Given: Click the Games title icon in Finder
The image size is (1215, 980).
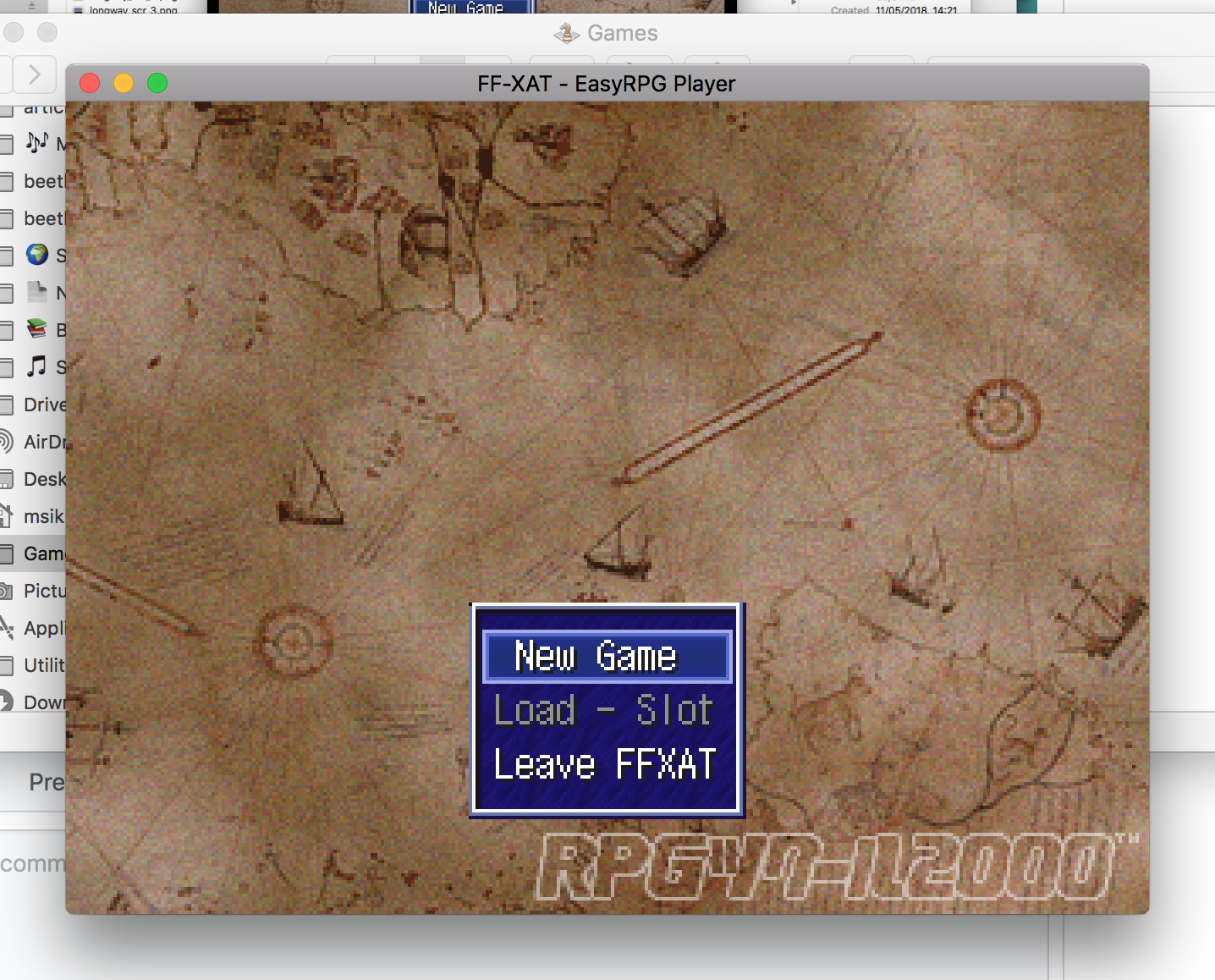Looking at the screenshot, I should click(x=566, y=34).
